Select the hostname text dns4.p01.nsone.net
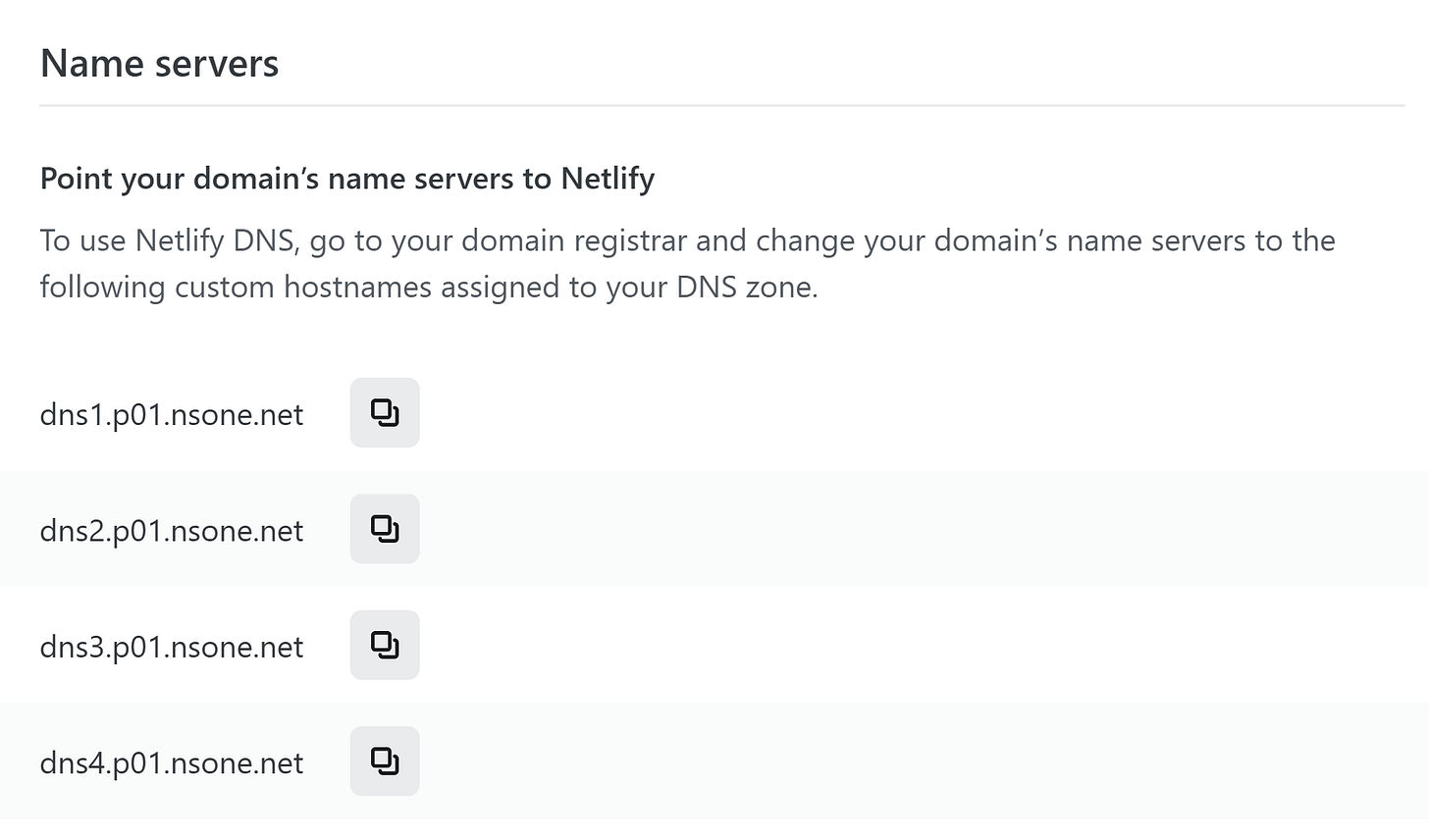Image resolution: width=1429 pixels, height=840 pixels. tap(172, 762)
